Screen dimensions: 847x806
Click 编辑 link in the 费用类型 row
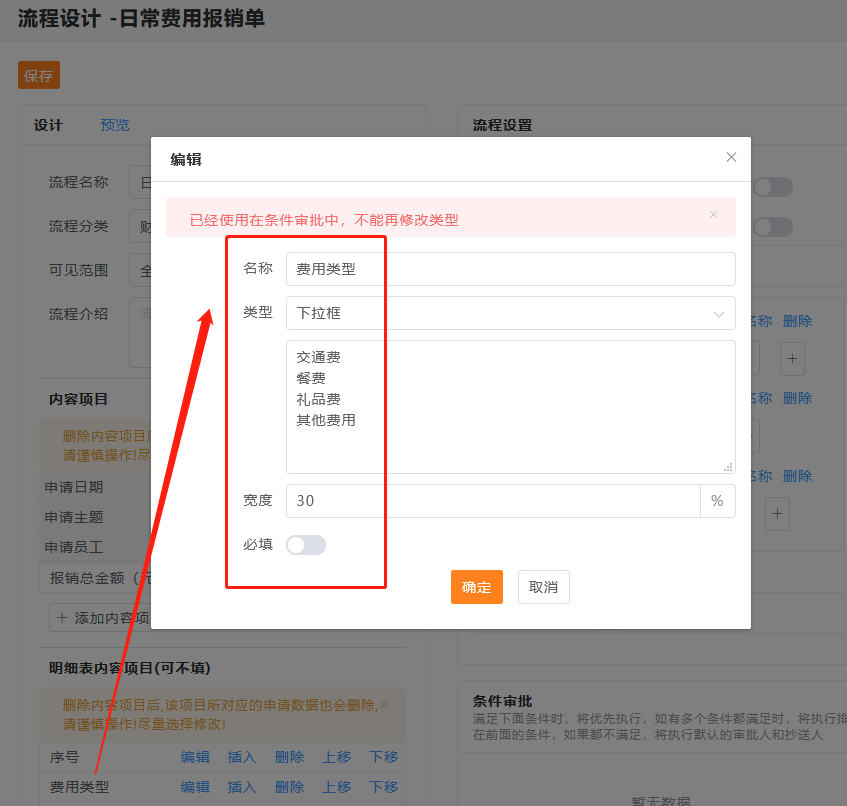pos(195,787)
